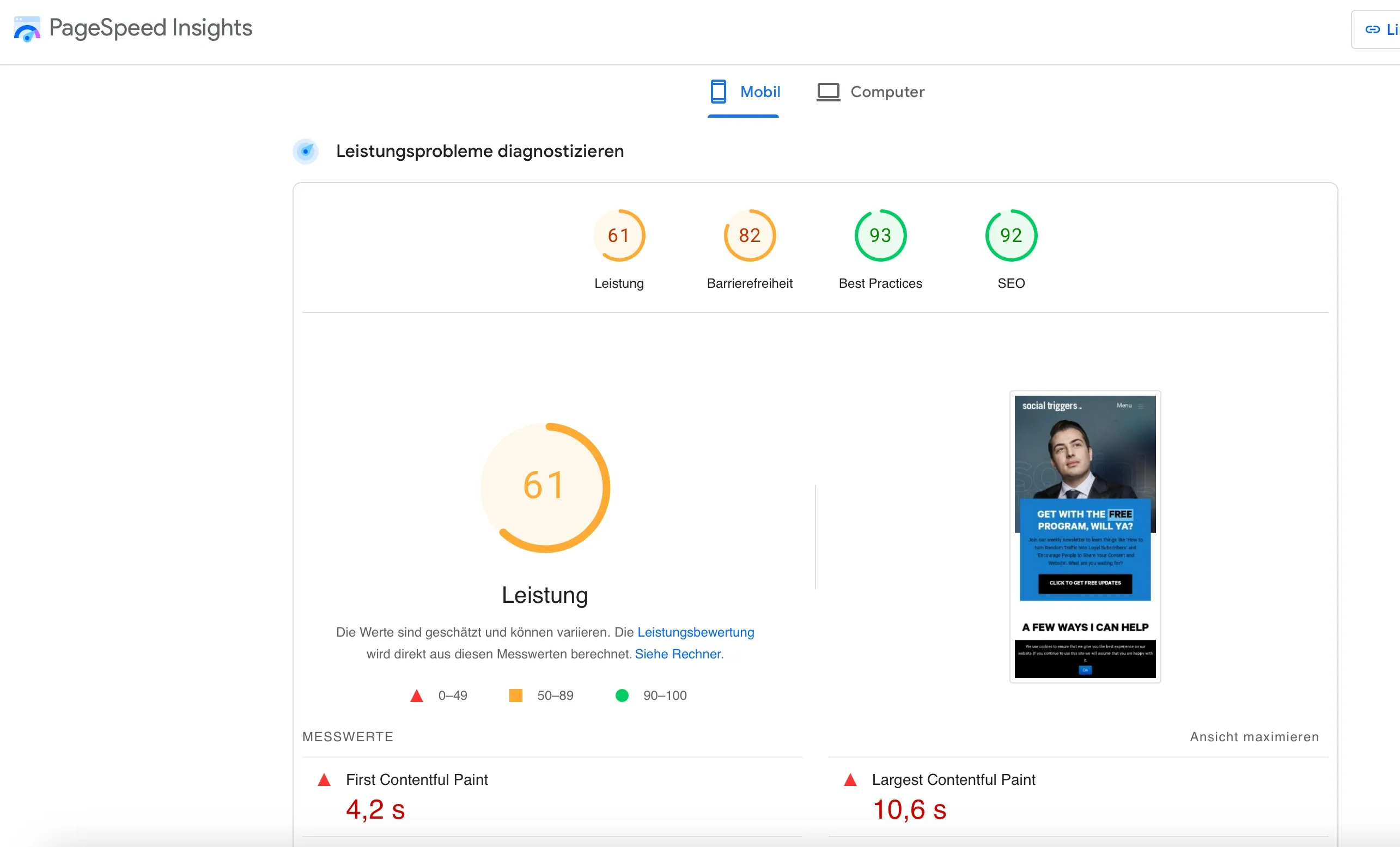Click the red triangle beside Largest Contentful Paint

click(850, 779)
